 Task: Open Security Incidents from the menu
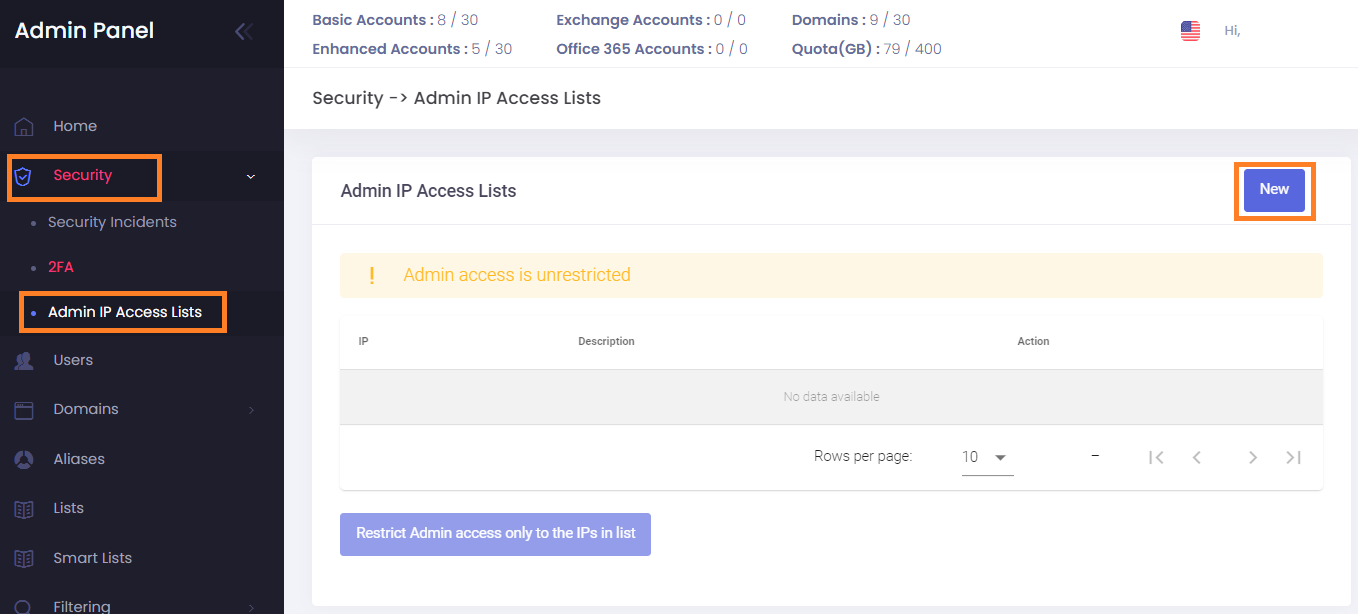pyautogui.click(x=111, y=221)
